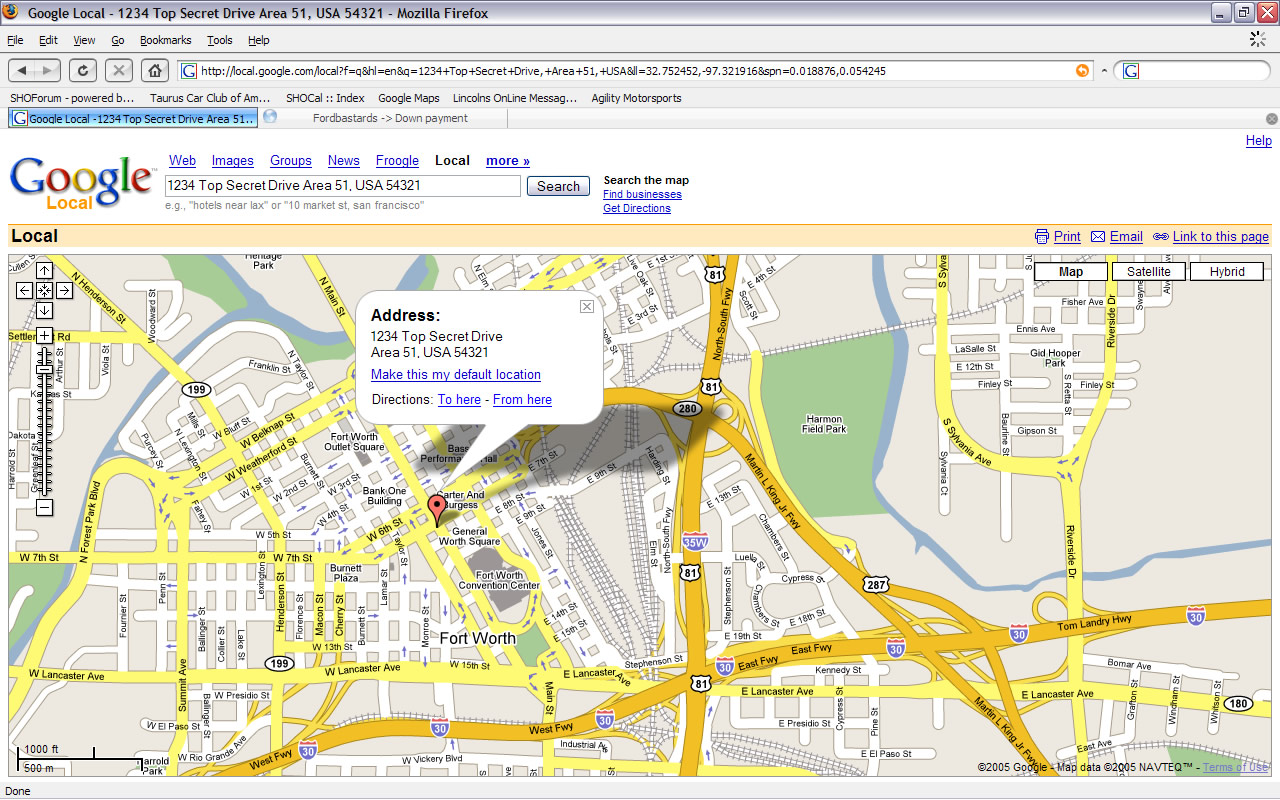Zoom out using the map minus button

coord(45,508)
